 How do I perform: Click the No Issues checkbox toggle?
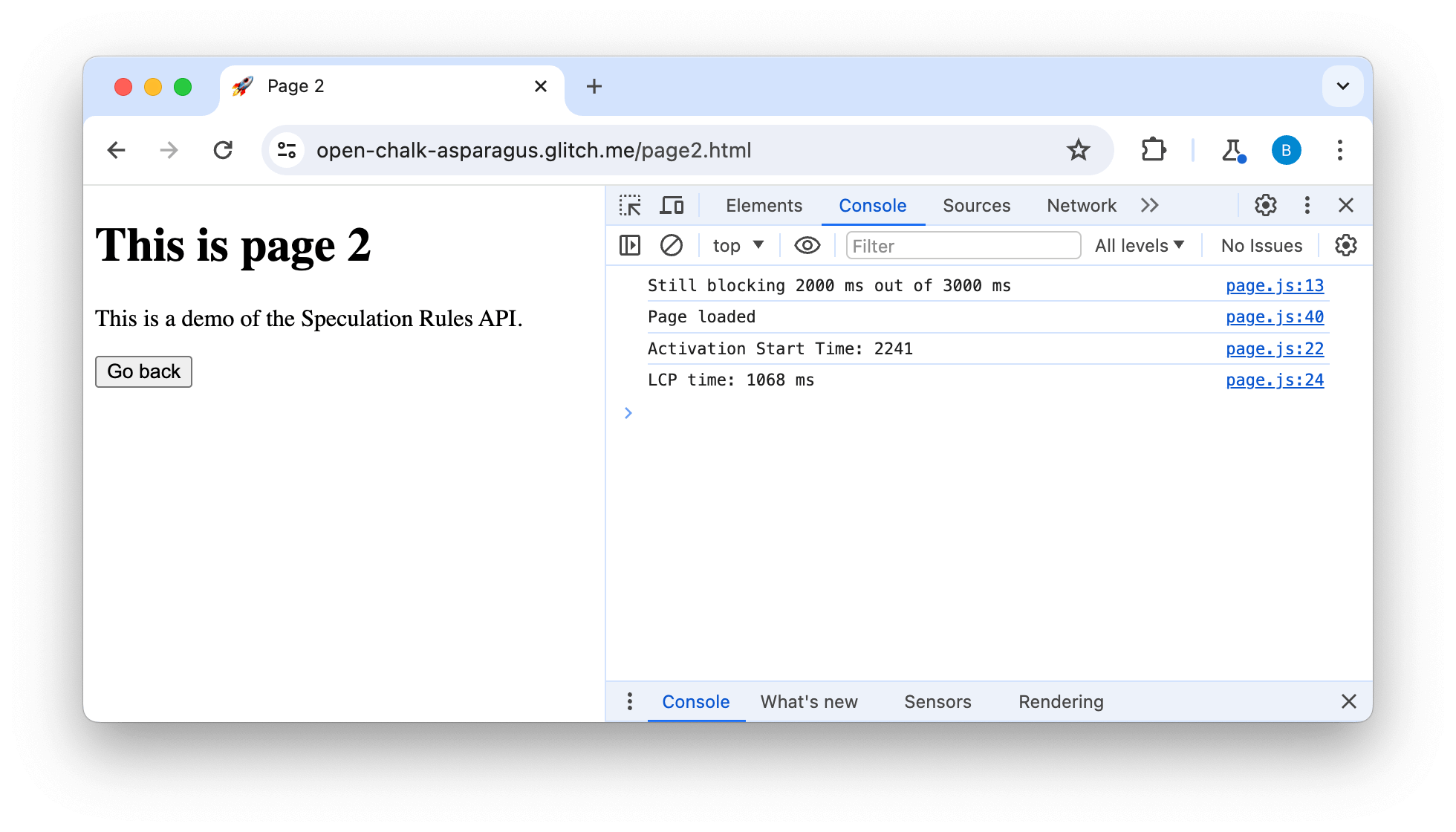click(x=1262, y=246)
